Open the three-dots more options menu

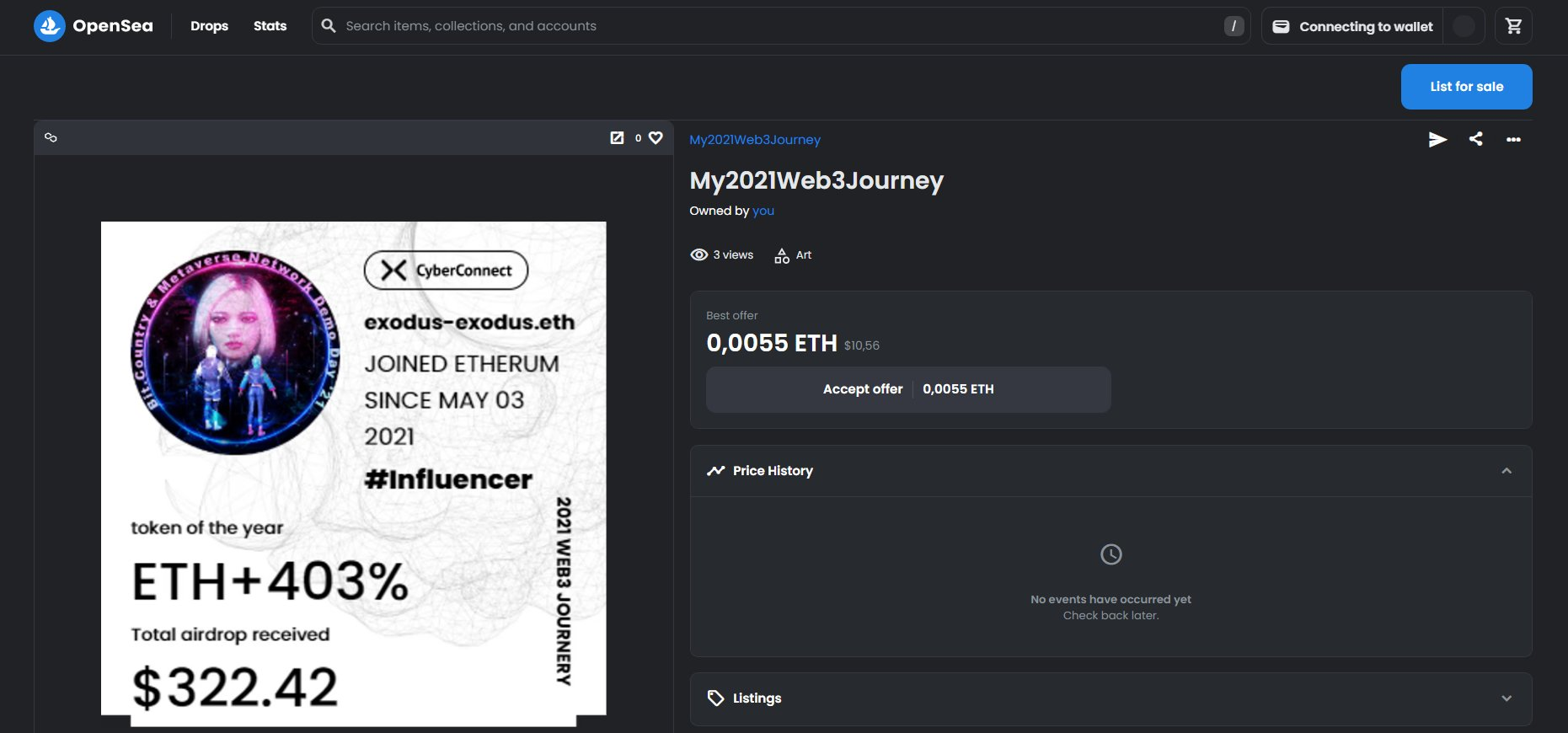[x=1513, y=139]
